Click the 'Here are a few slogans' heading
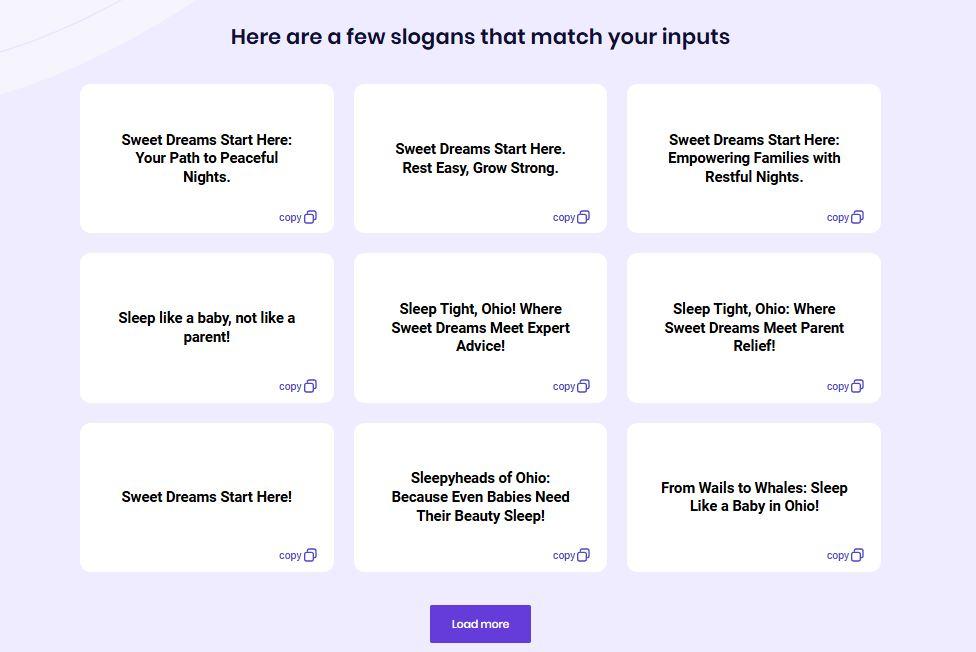The height and width of the screenshot is (652, 976). (480, 37)
